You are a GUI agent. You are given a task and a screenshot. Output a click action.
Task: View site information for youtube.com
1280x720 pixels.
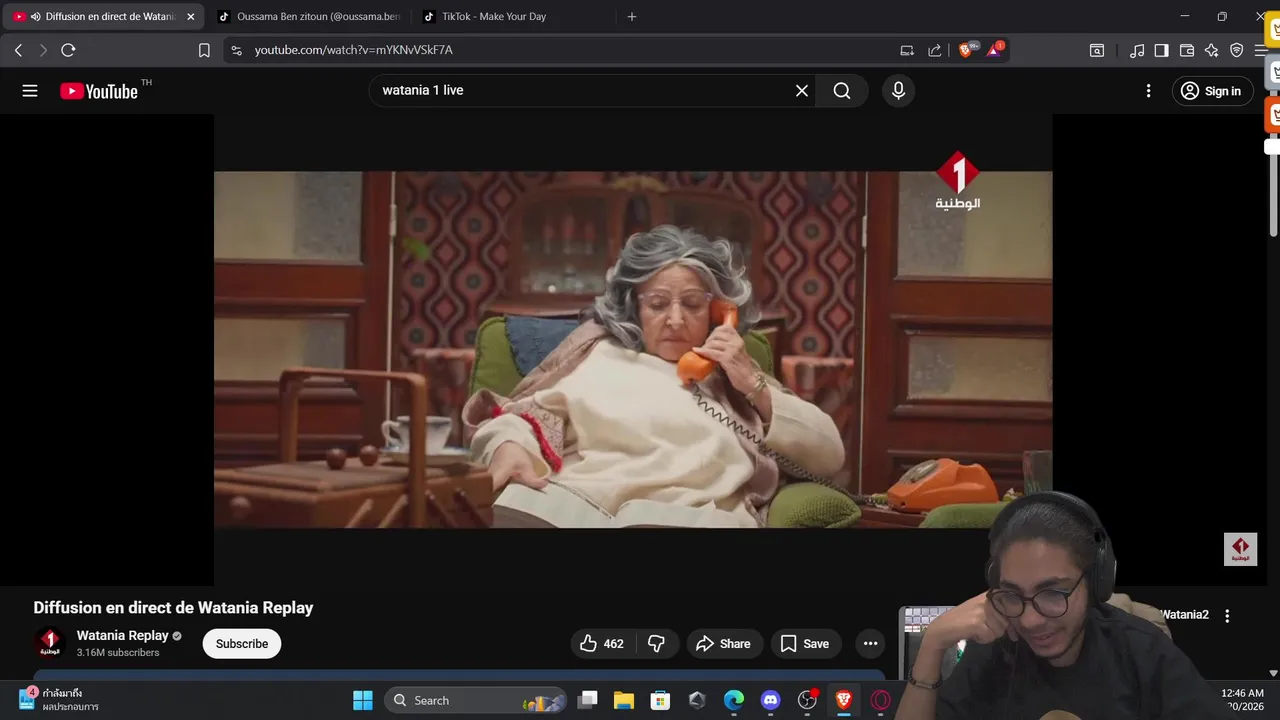[x=235, y=50]
